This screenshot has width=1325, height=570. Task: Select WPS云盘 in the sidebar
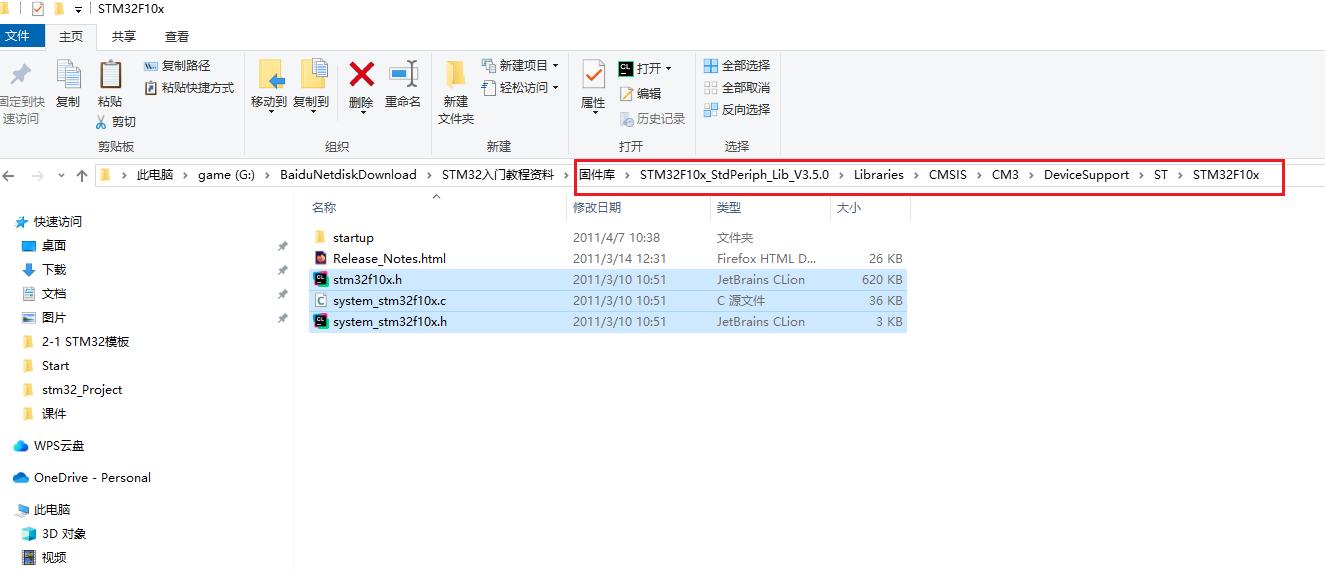click(49, 446)
